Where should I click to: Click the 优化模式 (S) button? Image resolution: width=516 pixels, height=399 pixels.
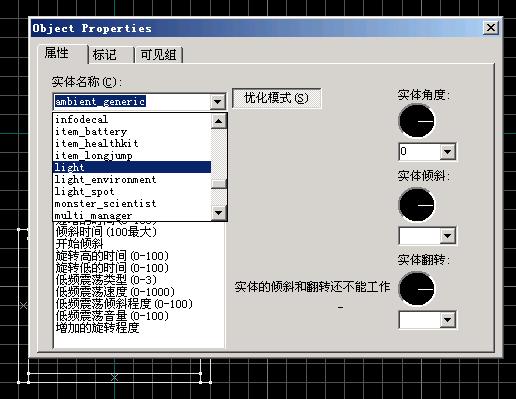click(x=276, y=98)
